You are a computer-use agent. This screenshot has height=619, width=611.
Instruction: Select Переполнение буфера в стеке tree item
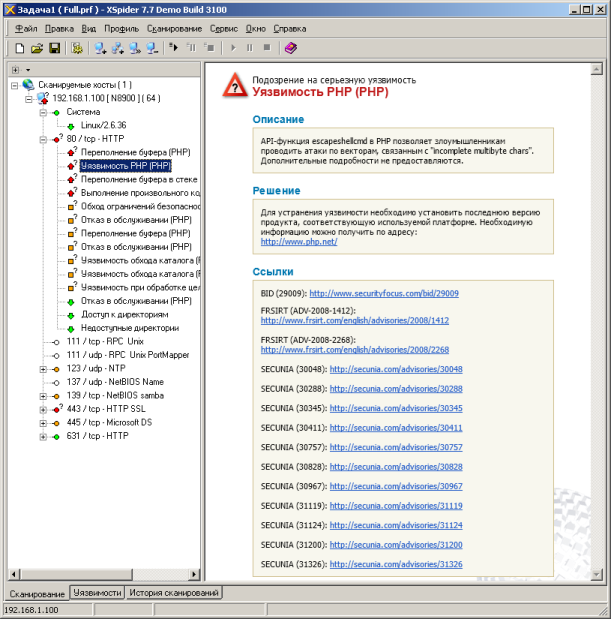(139, 179)
